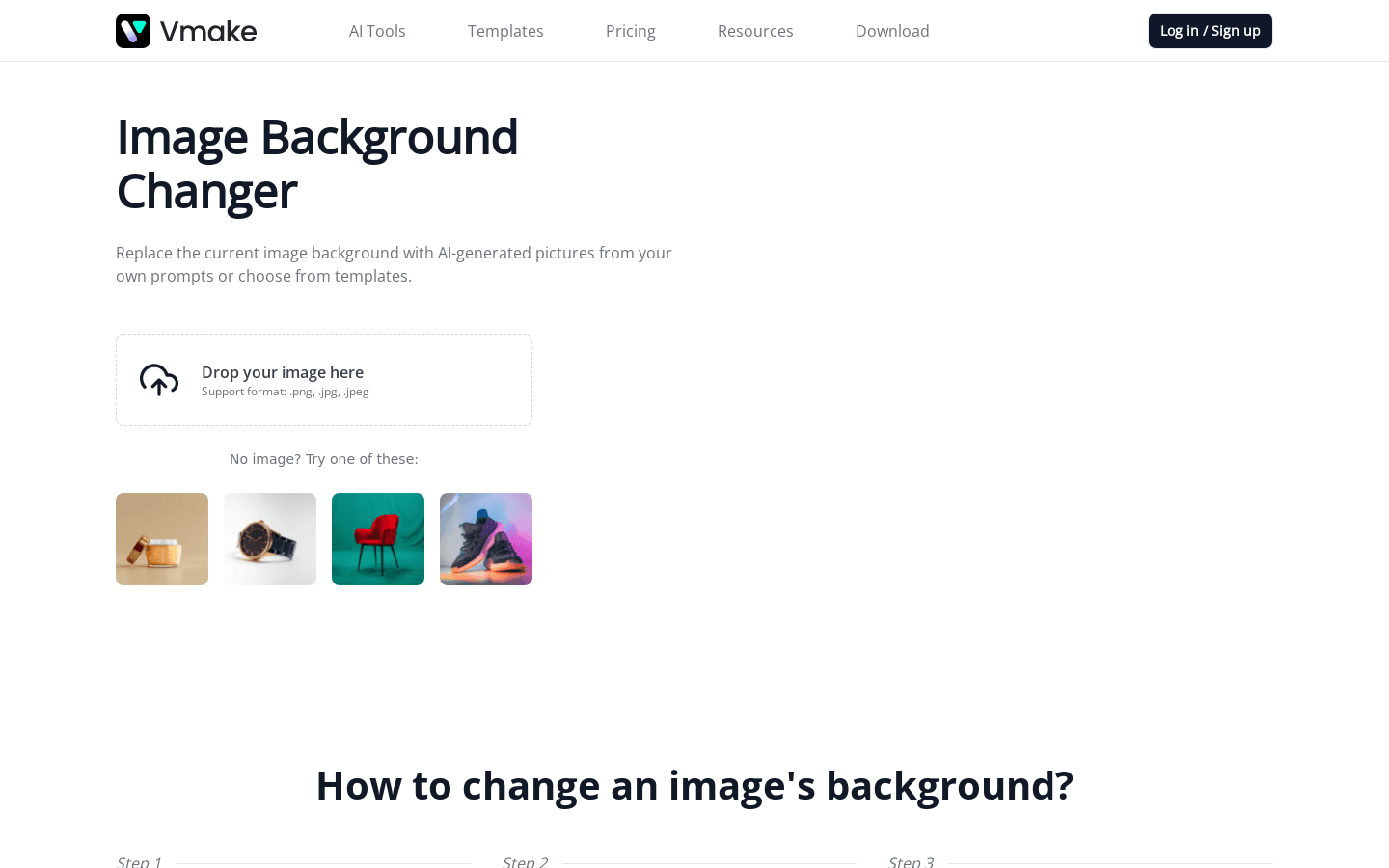Select the cosmetic cream jar sample image
The height and width of the screenshot is (868, 1389).
click(x=161, y=538)
